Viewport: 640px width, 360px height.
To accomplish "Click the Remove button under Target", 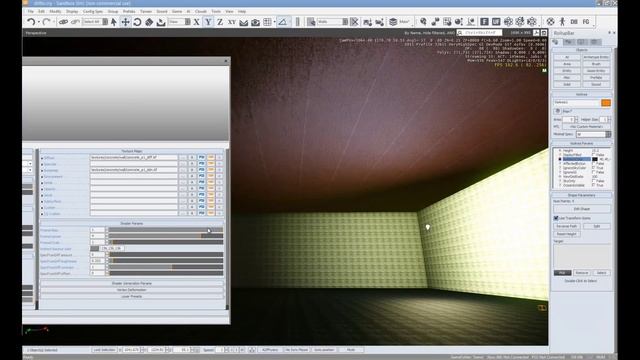I will (582, 273).
